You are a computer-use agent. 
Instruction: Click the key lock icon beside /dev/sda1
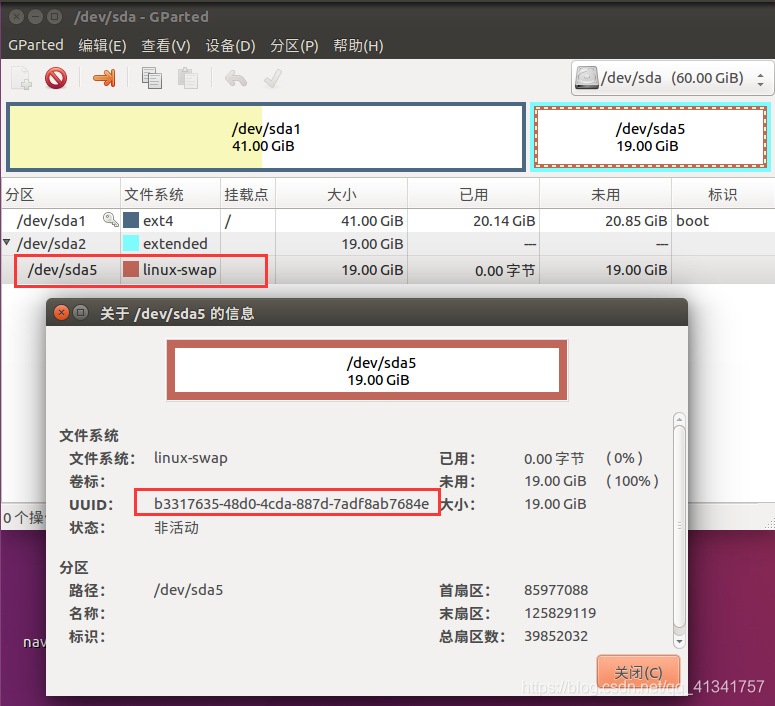(x=110, y=220)
